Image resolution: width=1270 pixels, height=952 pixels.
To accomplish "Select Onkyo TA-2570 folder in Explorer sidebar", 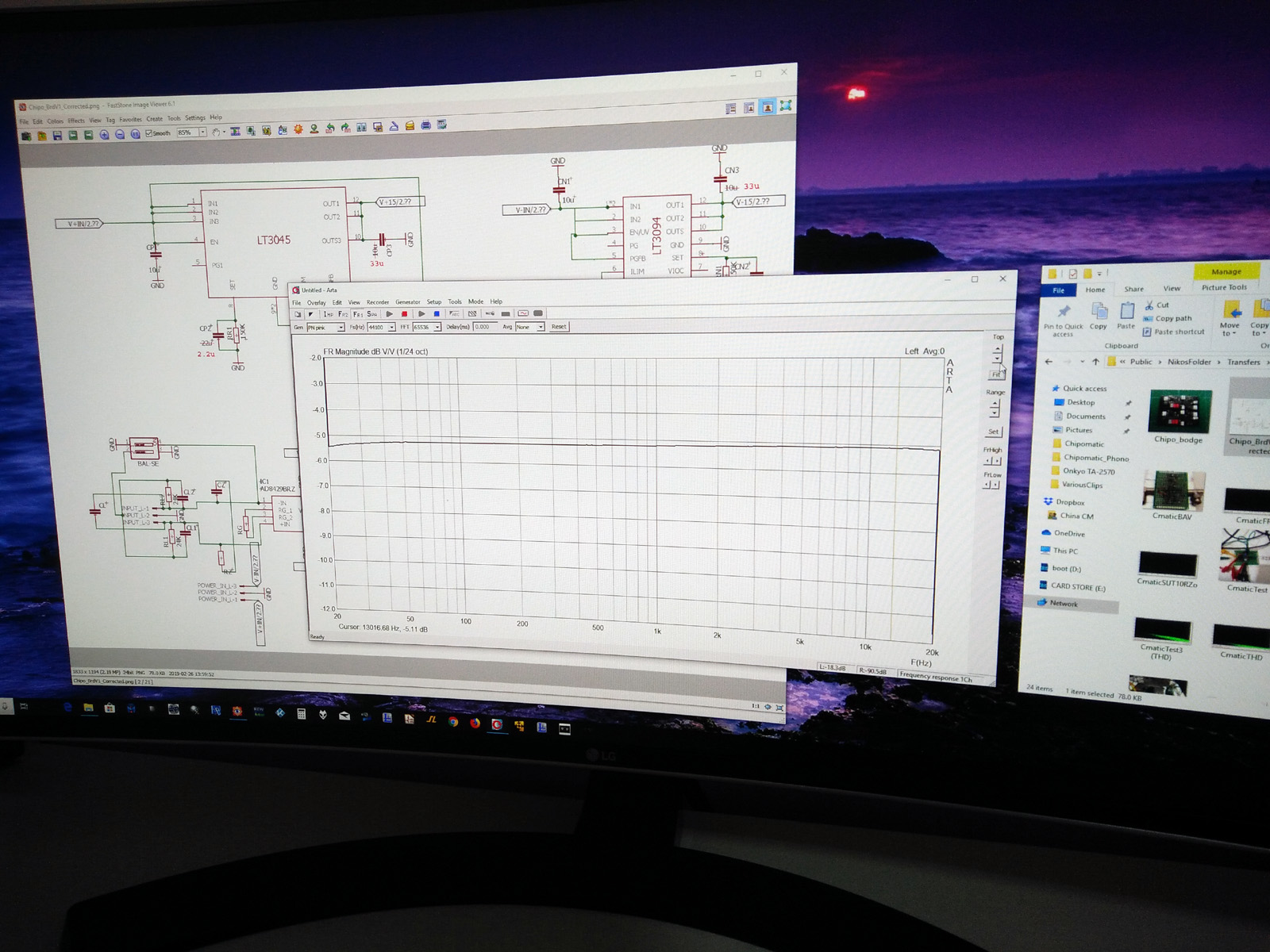I will pos(1084,471).
